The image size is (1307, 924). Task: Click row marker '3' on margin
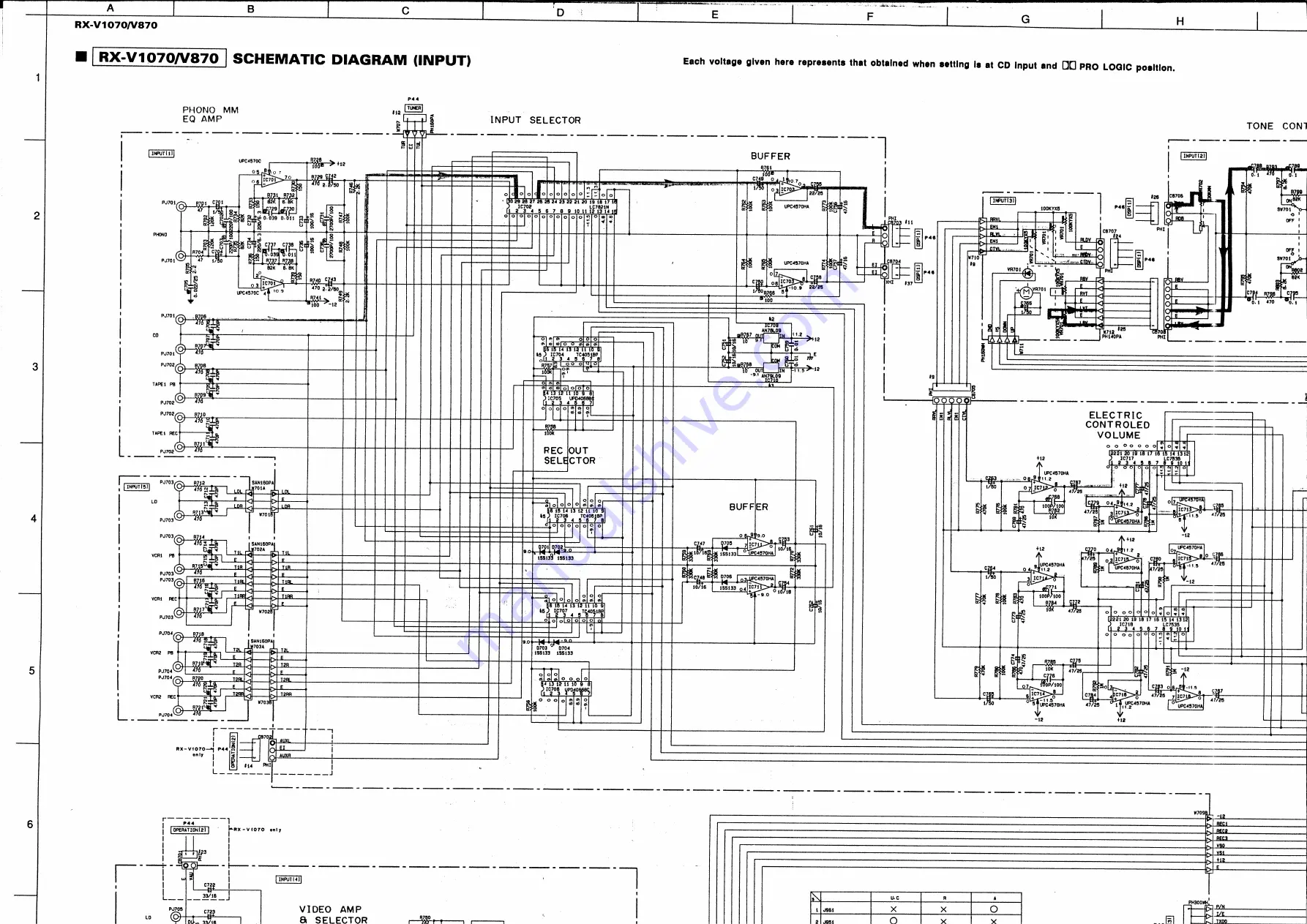35,367
